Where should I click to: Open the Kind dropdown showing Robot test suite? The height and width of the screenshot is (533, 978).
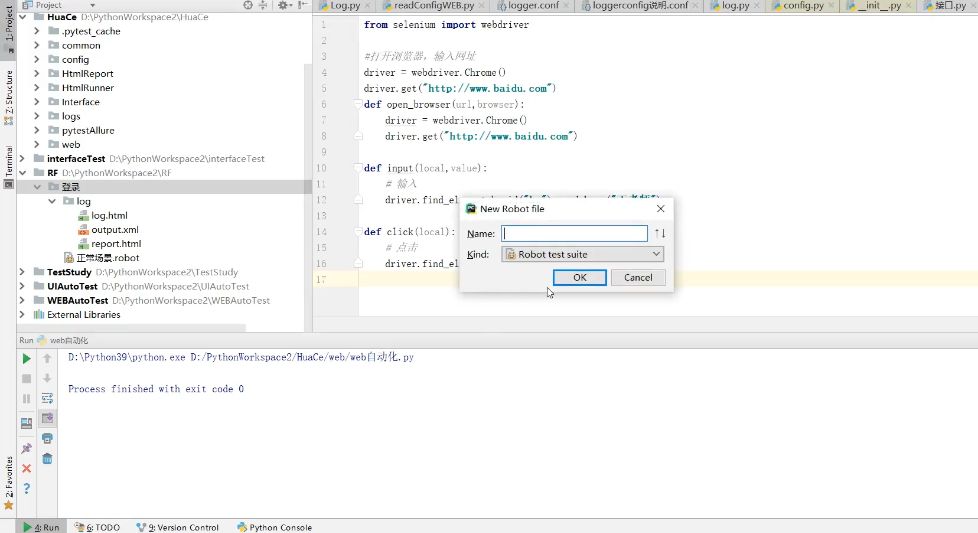(583, 254)
